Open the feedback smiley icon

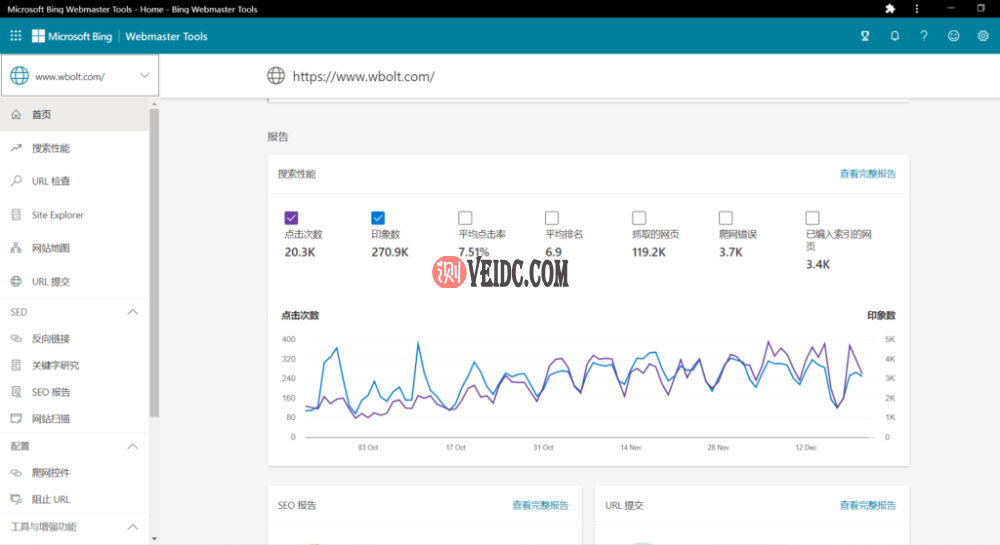click(953, 36)
